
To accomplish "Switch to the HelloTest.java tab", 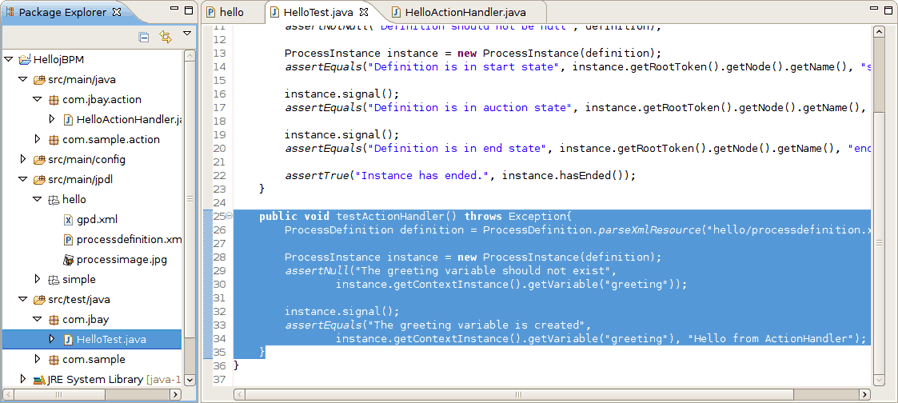I will 318,12.
